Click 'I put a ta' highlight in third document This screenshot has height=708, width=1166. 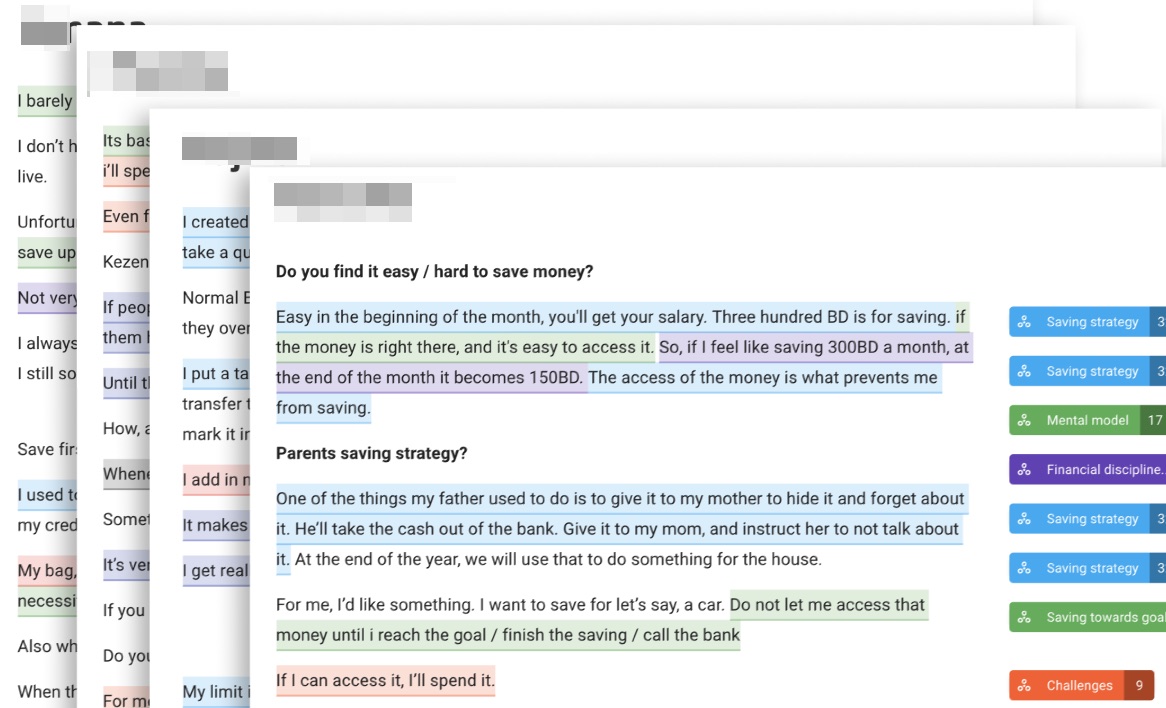(x=216, y=373)
